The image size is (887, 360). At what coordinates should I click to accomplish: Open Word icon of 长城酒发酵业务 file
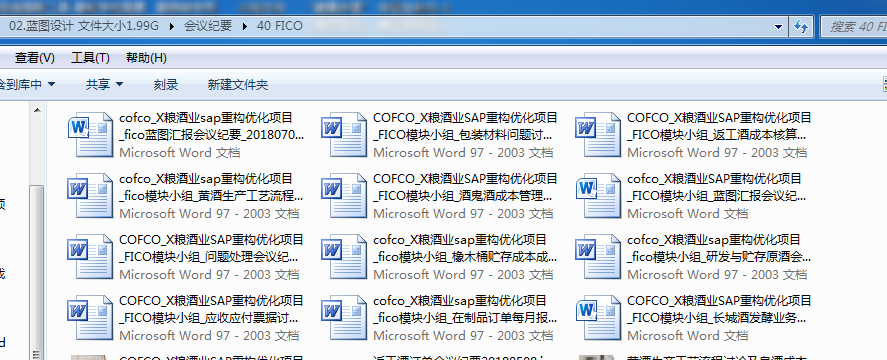pos(598,317)
